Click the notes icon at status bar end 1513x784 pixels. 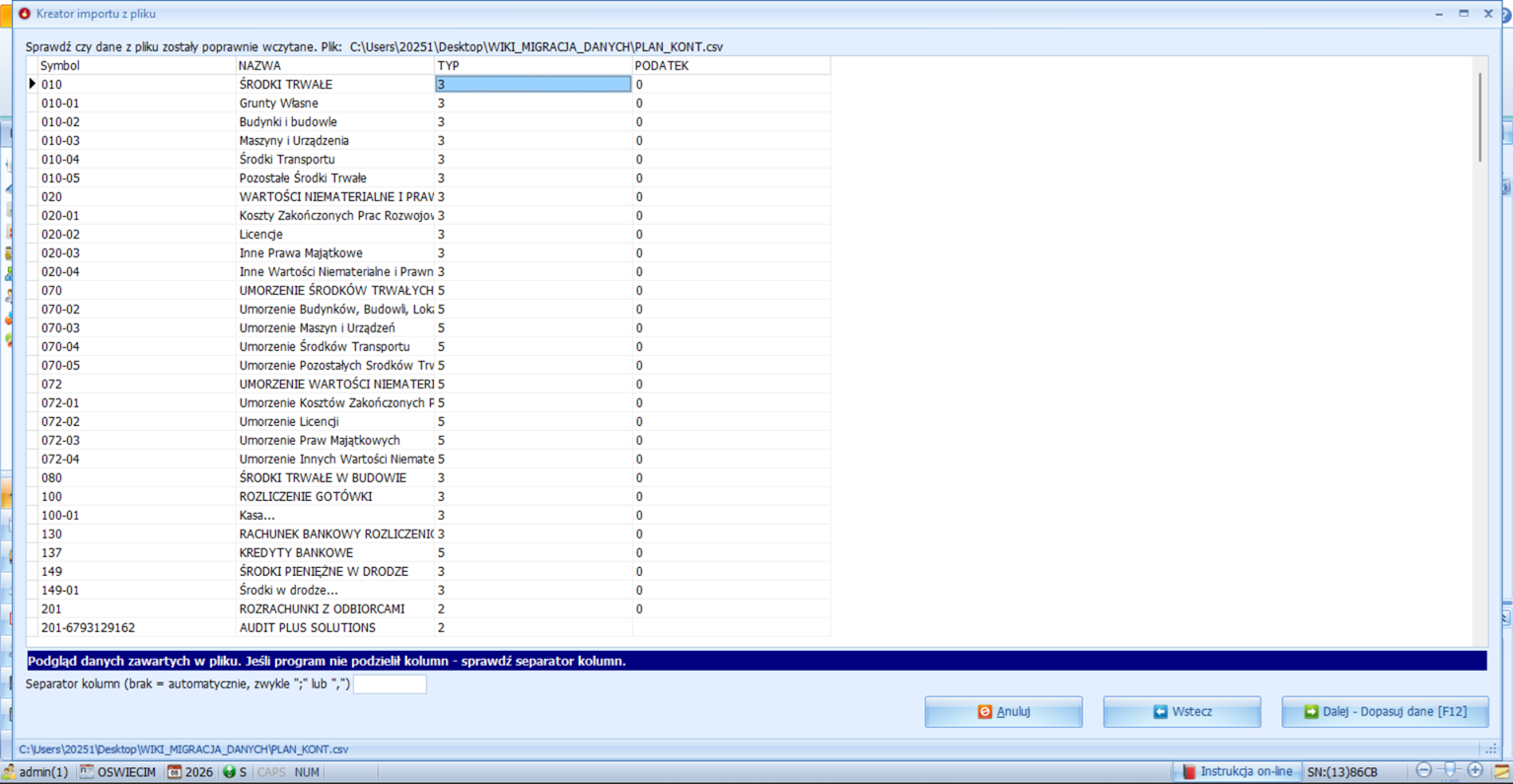tap(1501, 771)
